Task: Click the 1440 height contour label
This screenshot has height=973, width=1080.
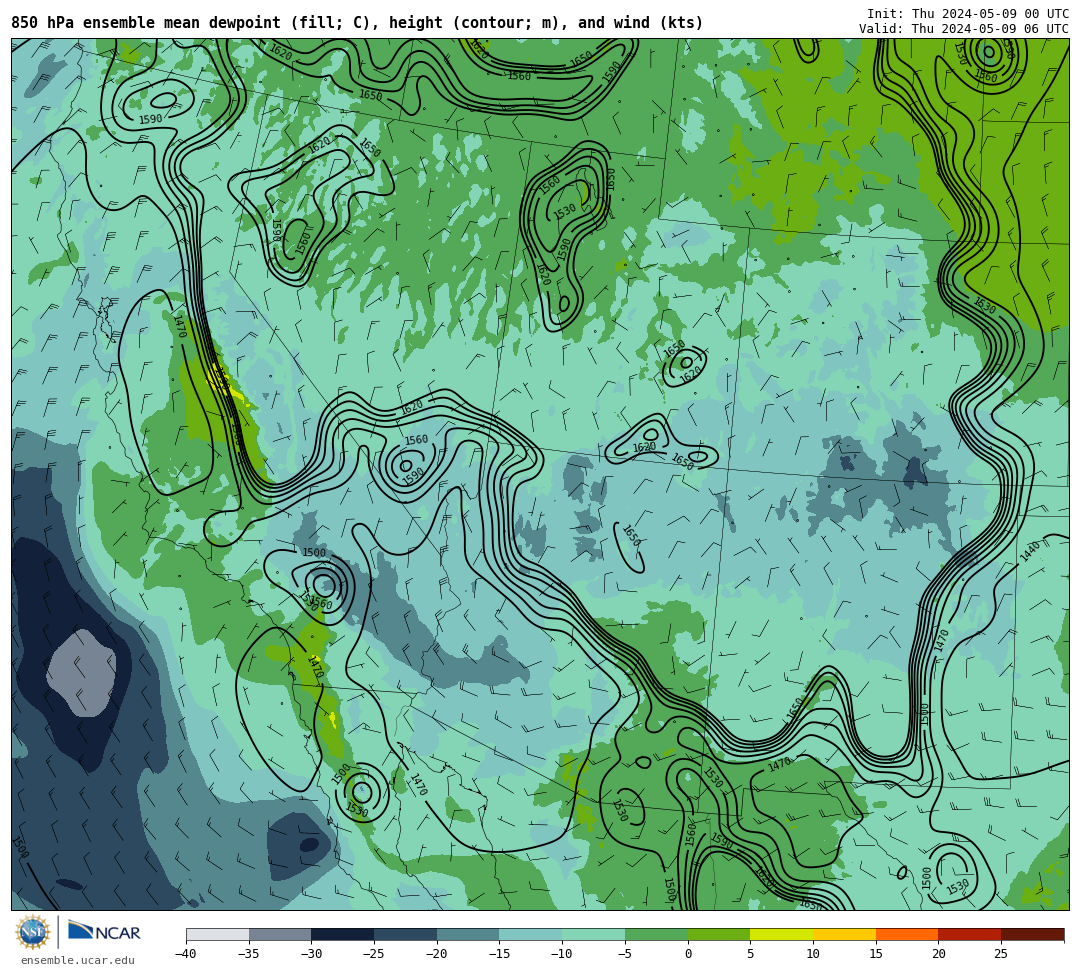Action: click(x=1030, y=551)
